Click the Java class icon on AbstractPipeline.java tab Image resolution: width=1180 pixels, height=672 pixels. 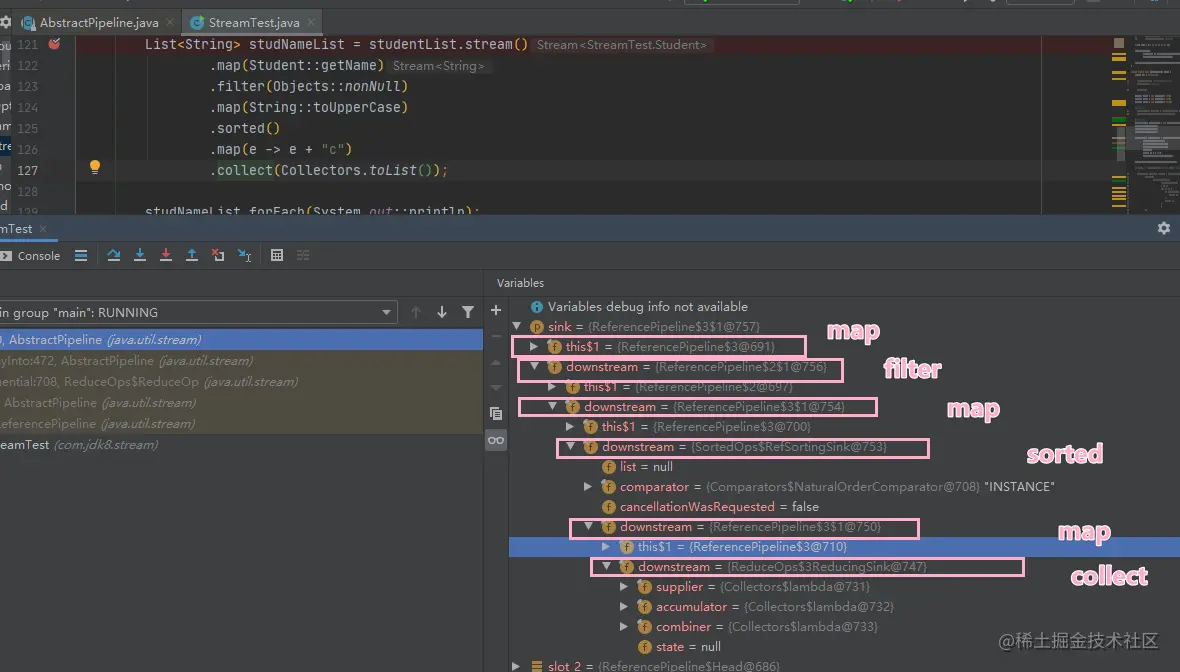29,23
